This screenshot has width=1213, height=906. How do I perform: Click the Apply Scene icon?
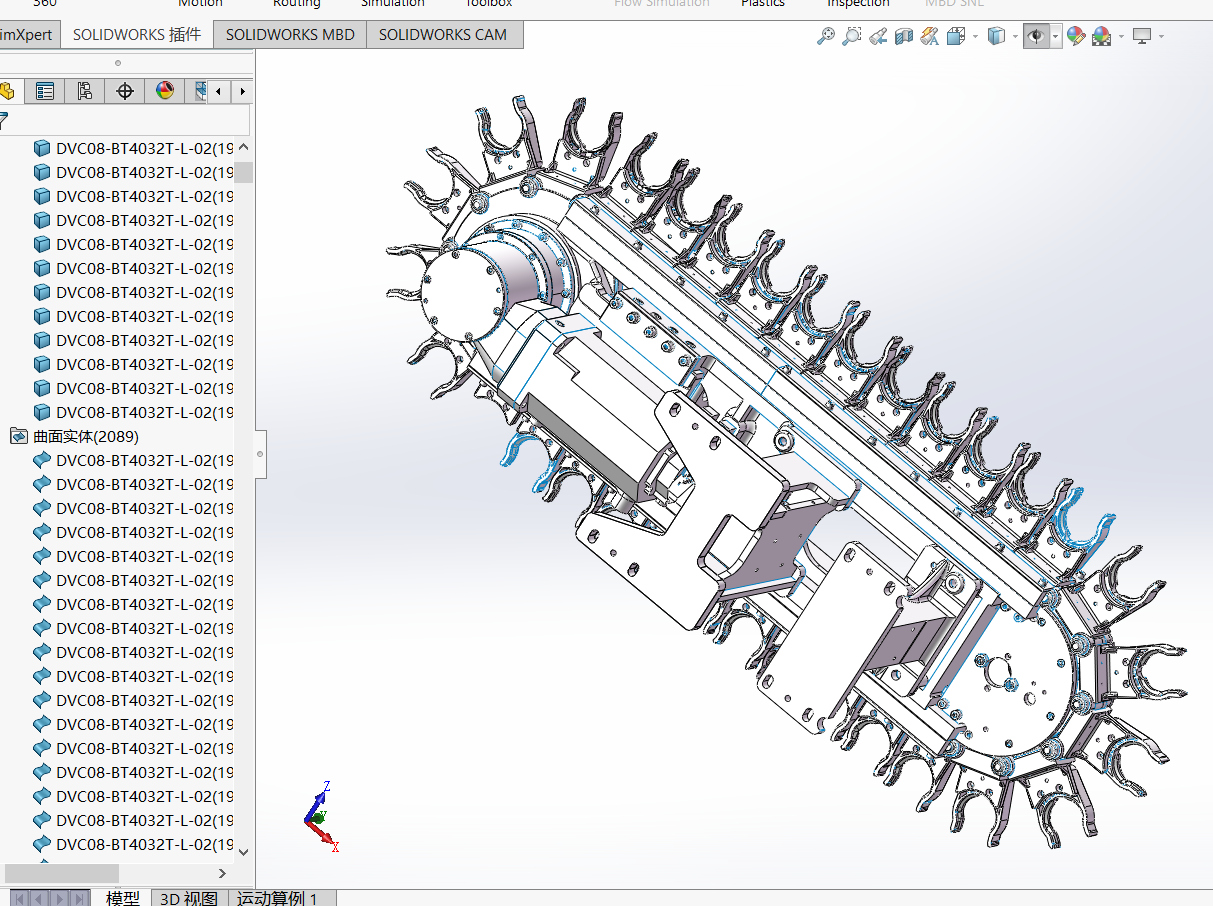coord(1102,37)
